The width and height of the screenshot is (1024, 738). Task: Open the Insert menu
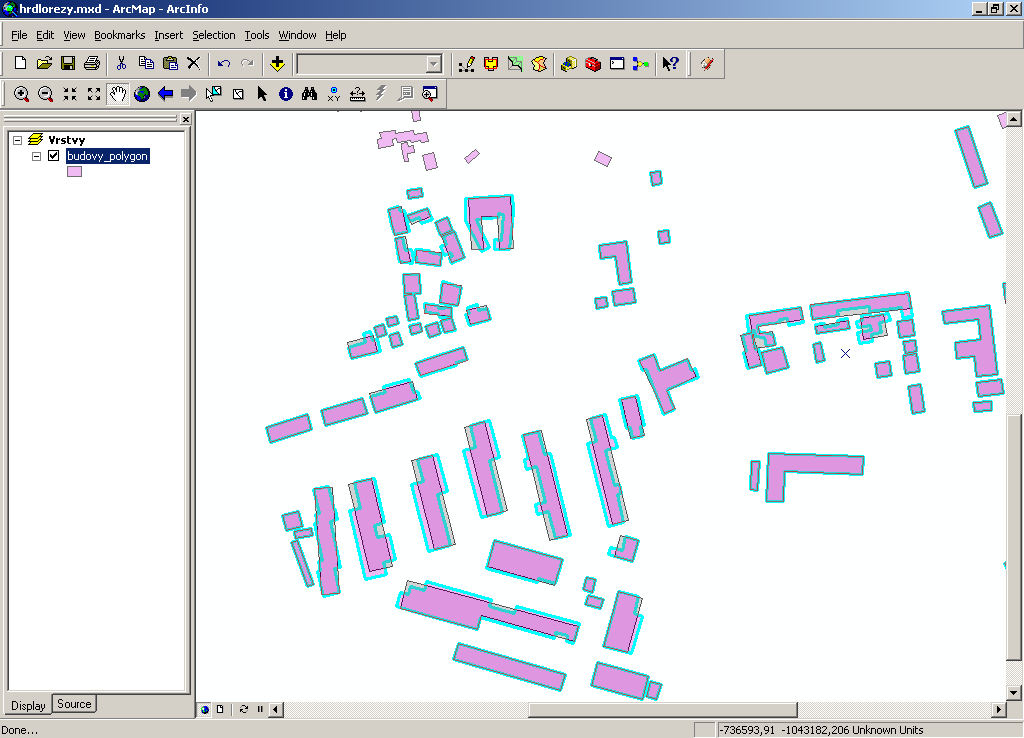coord(168,35)
